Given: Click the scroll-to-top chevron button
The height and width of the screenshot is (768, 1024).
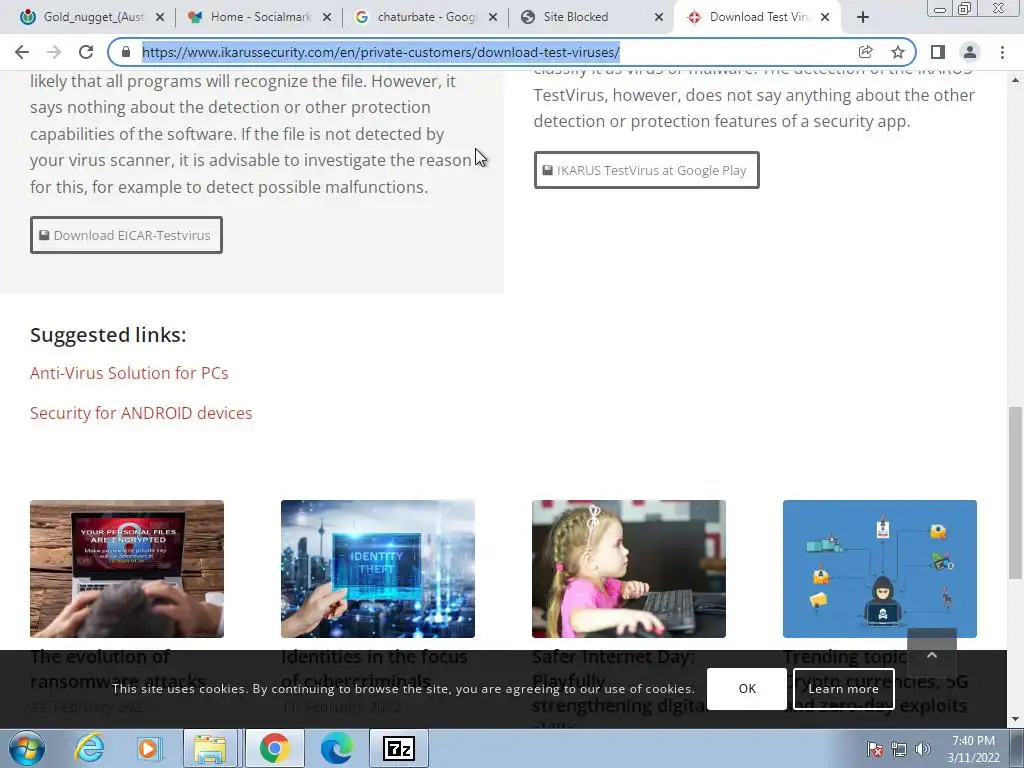Looking at the screenshot, I should (932, 654).
